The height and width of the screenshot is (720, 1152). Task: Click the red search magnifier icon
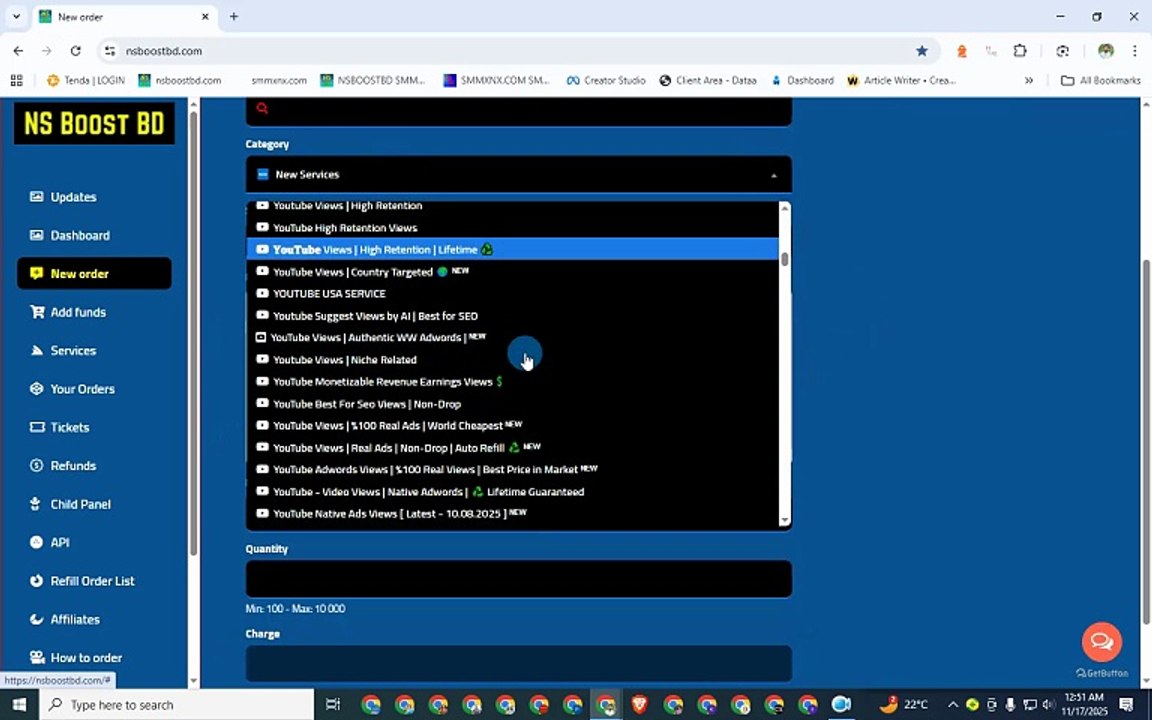(262, 109)
